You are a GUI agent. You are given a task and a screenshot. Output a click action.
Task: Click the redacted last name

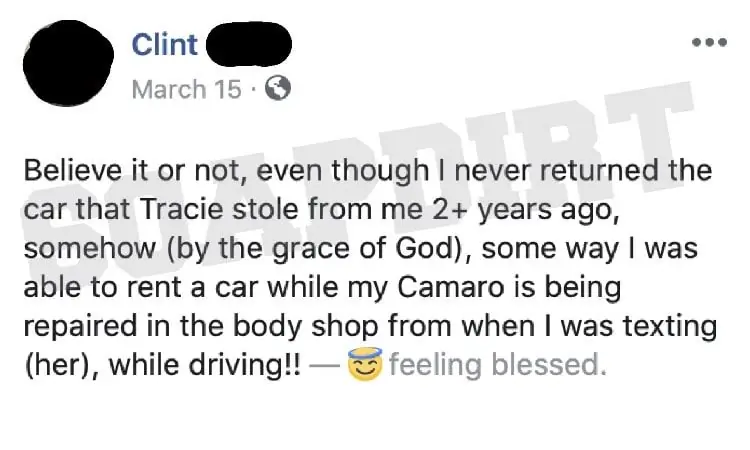(x=249, y=44)
